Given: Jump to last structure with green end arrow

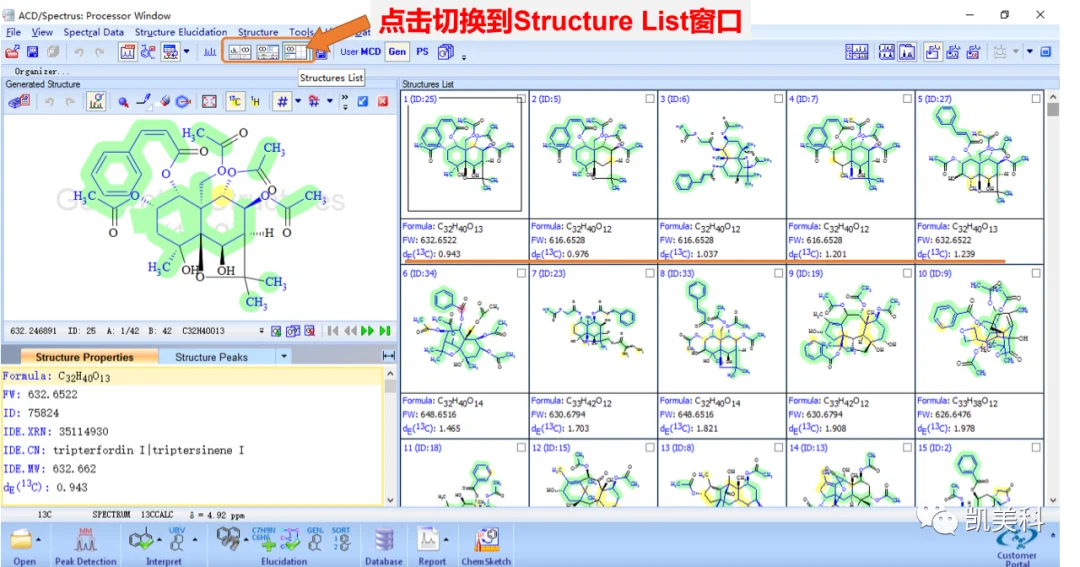Looking at the screenshot, I should click(385, 331).
